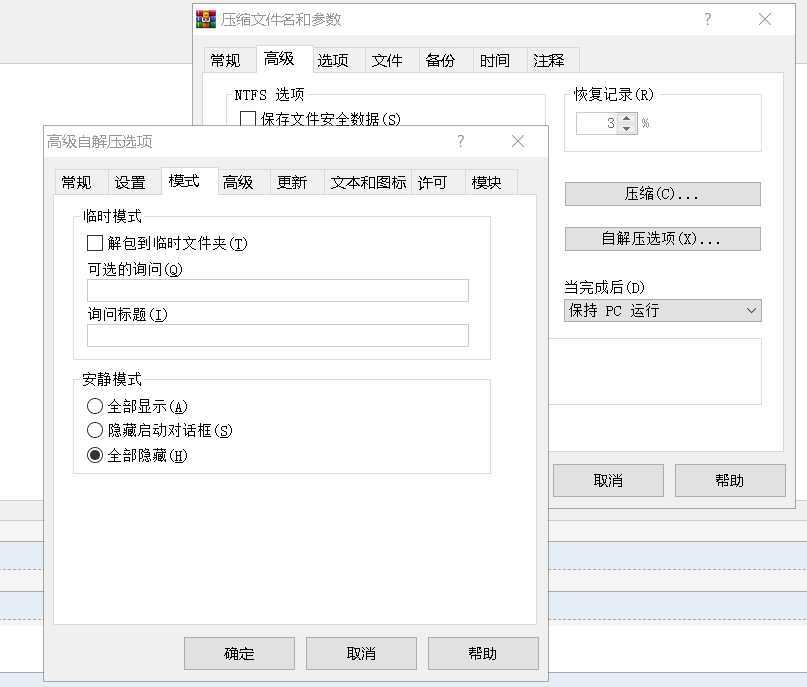
Task: Select 全部显示 radio button
Action: point(95,406)
